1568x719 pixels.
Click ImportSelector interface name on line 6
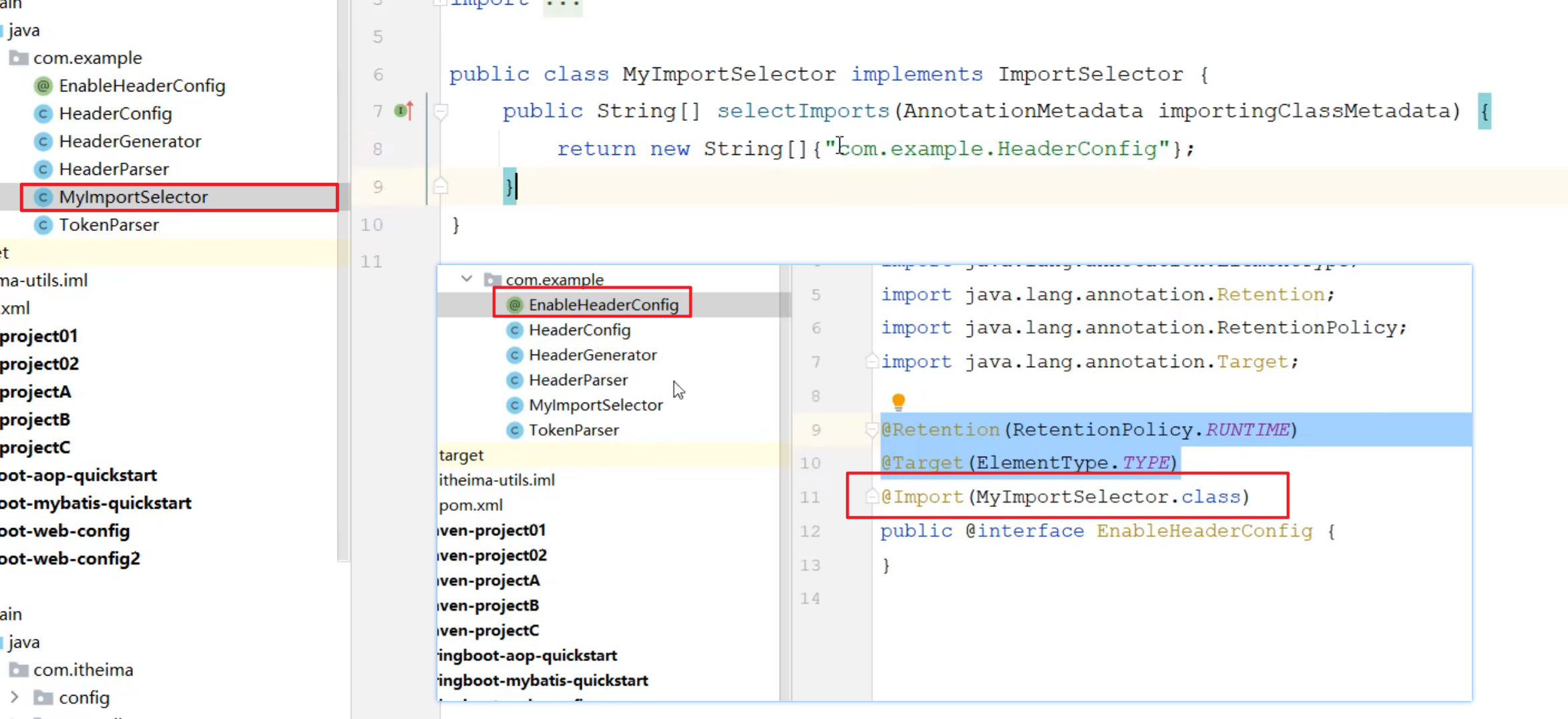pyautogui.click(x=1091, y=74)
